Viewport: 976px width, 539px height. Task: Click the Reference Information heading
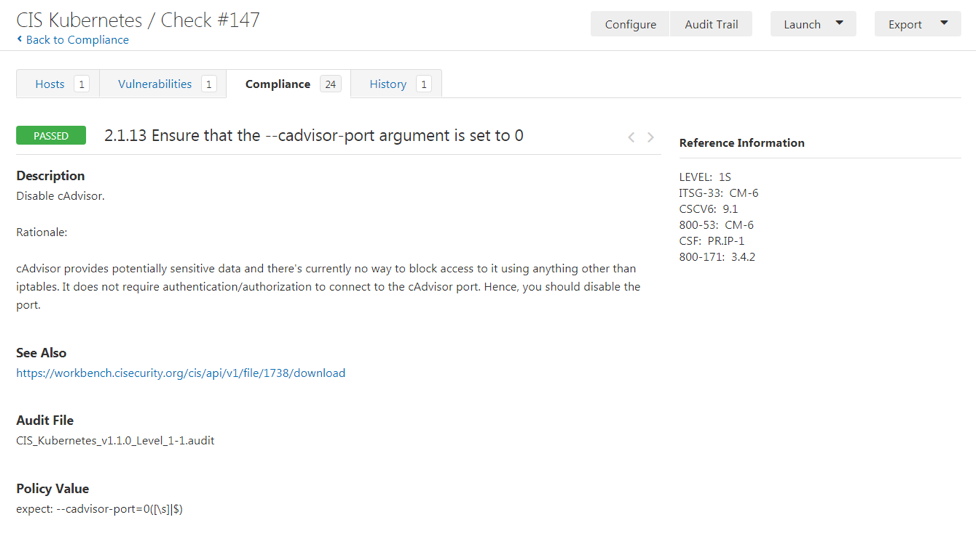click(x=741, y=143)
